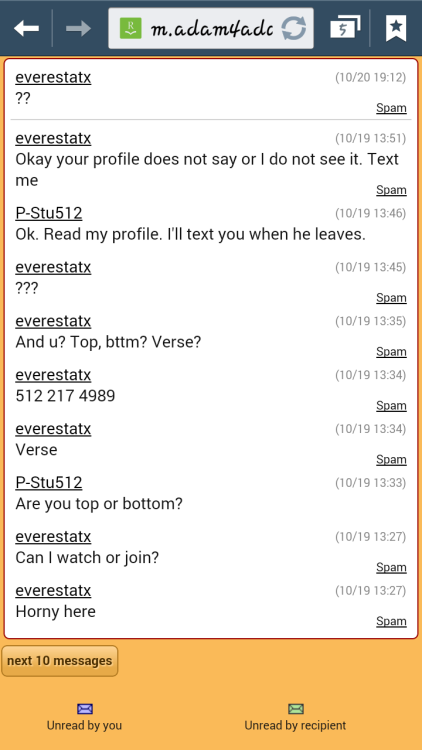Open P-Stu512 profile from the 13:33 message
The width and height of the screenshot is (422, 750).
[49, 483]
